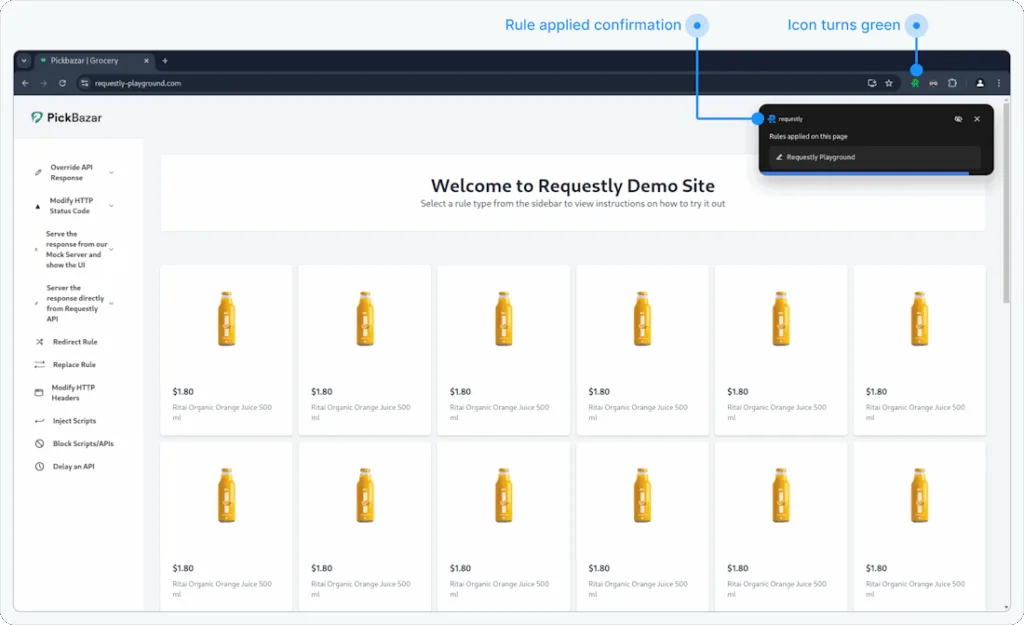Viewport: 1024px width, 625px height.
Task: Toggle the Requestly Playground rule entry
Action: click(874, 157)
